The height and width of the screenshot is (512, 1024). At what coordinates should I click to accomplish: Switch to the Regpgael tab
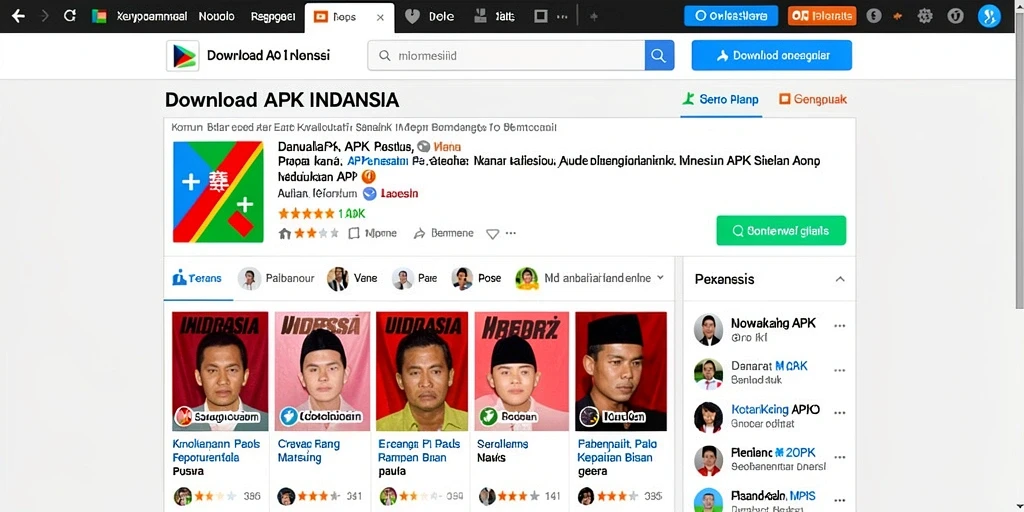(273, 16)
